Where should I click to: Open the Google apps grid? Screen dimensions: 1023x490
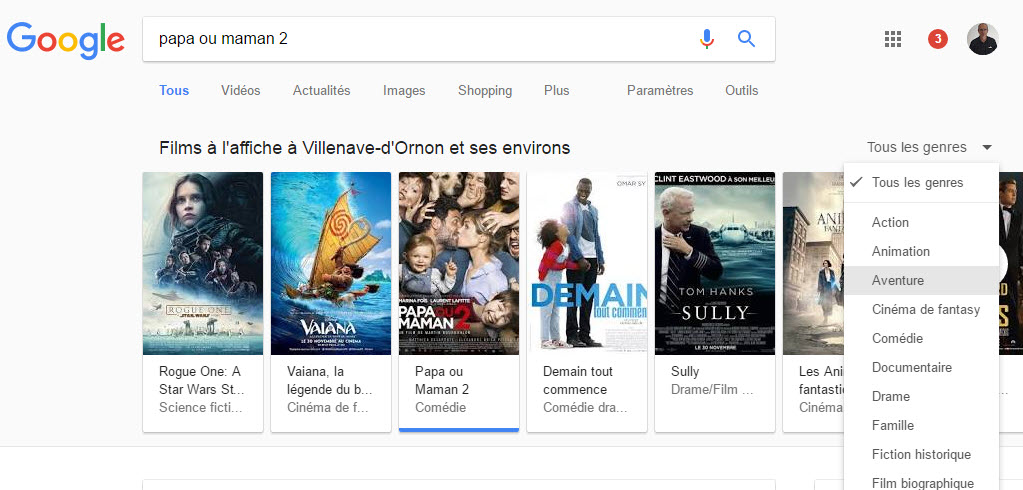pyautogui.click(x=893, y=39)
